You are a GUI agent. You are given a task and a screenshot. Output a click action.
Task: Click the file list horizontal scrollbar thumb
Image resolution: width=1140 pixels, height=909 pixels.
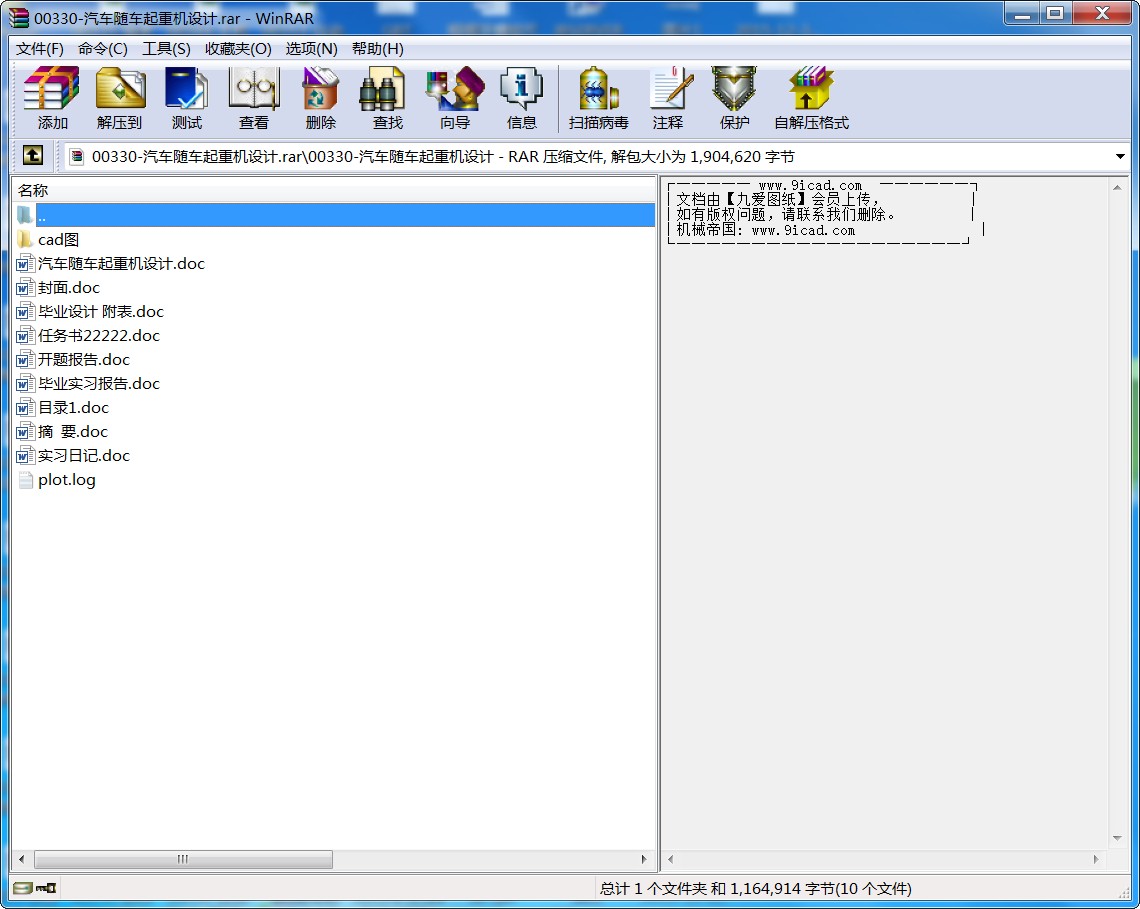(x=183, y=859)
